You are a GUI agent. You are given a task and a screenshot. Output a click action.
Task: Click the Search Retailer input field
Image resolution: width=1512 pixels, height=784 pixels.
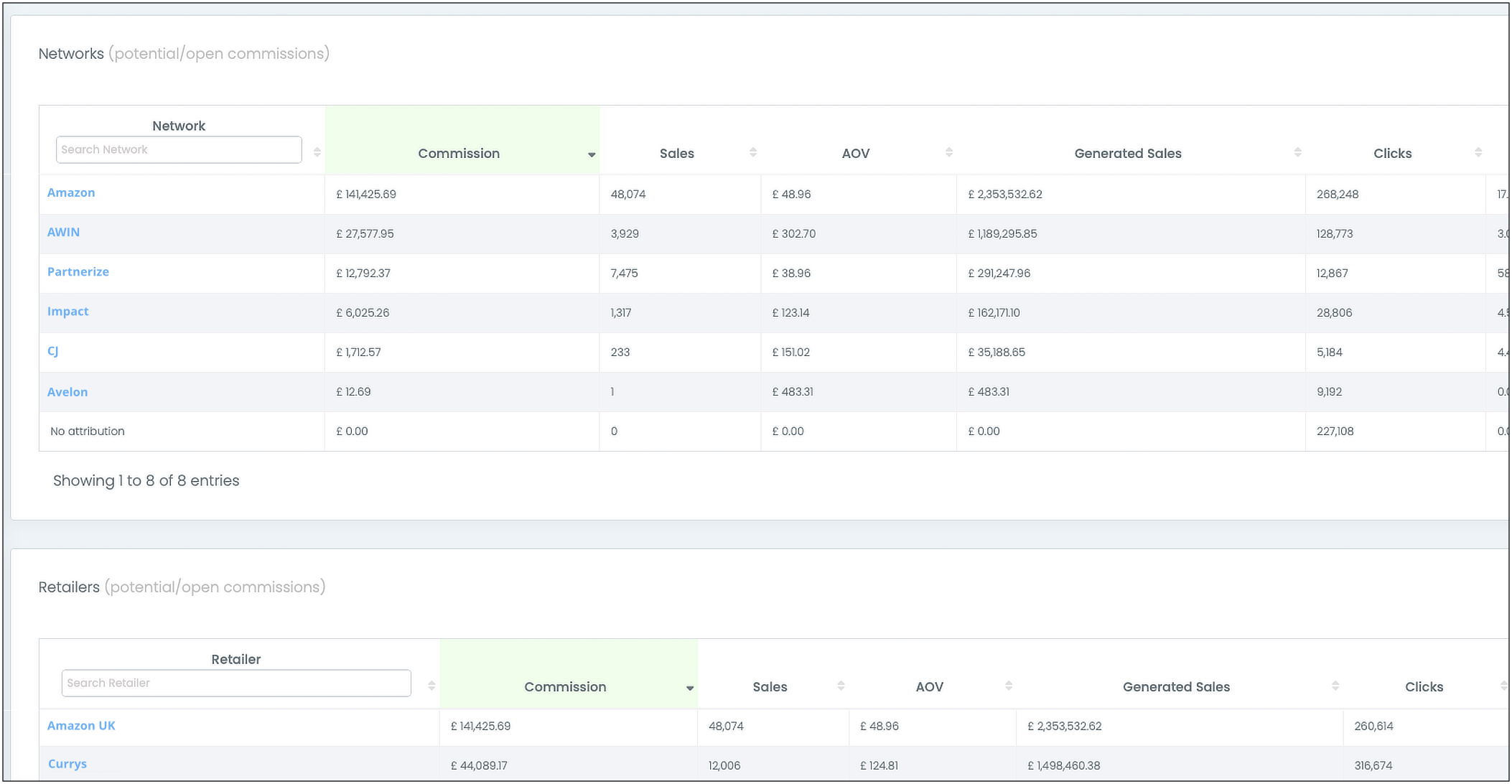click(x=235, y=683)
